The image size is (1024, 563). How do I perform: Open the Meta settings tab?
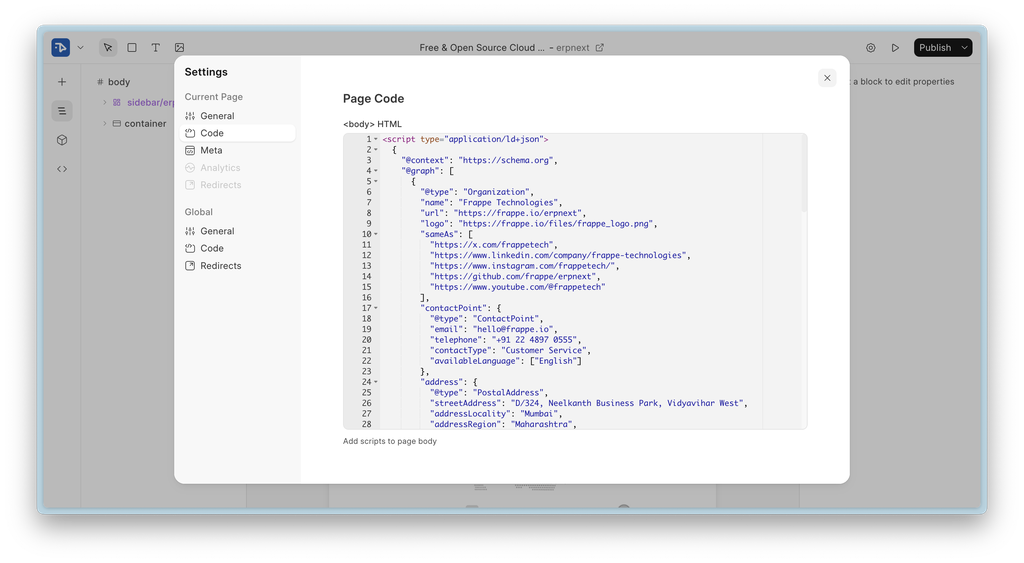tap(237, 150)
